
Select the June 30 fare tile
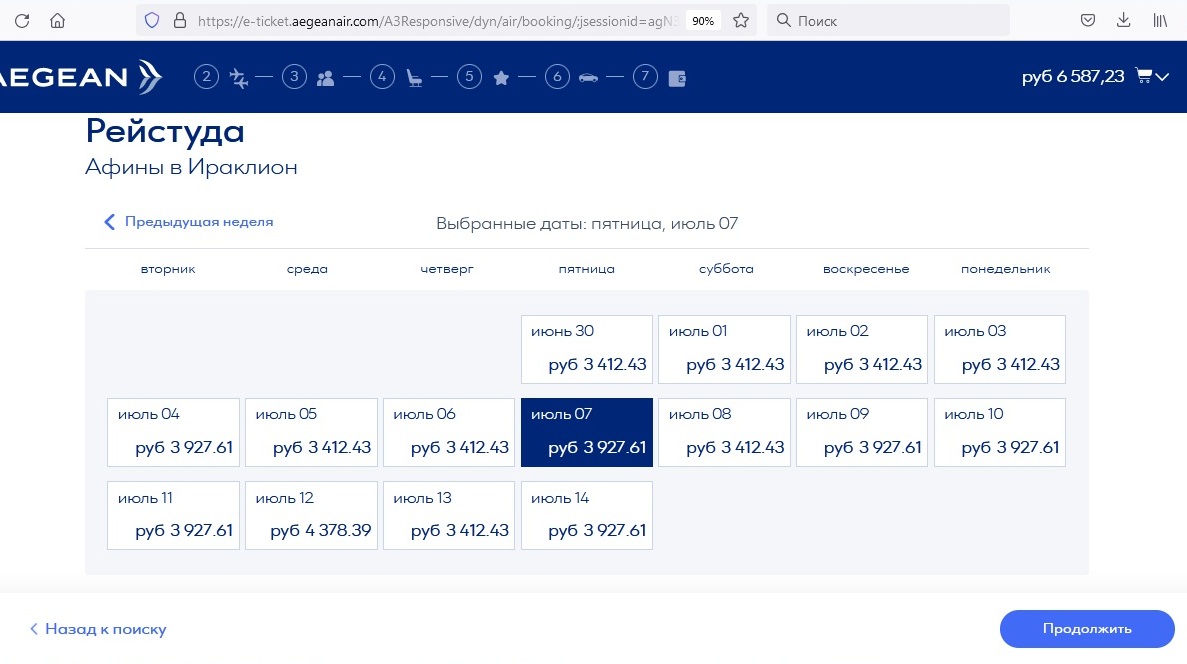(587, 349)
